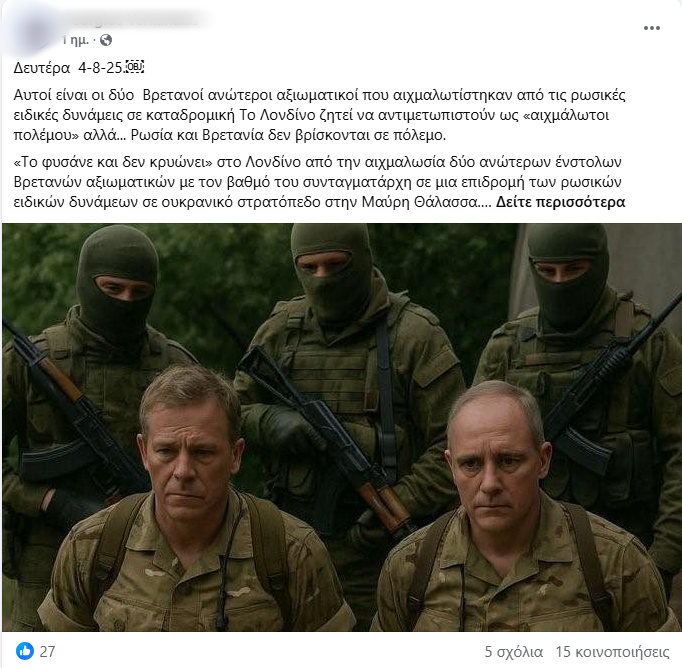Click the OBJ placeholder symbol after the date
Viewport: 682px width, 668px height.
[x=134, y=67]
